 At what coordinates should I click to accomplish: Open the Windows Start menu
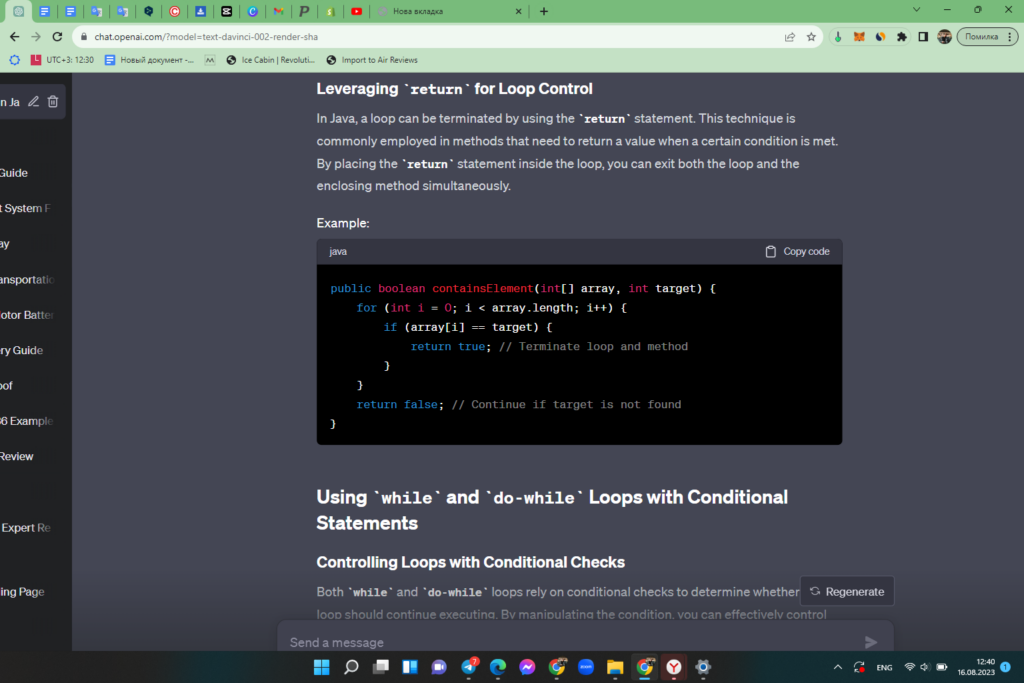pos(322,667)
